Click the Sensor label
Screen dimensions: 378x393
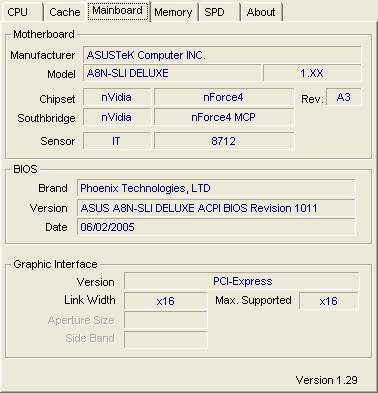pos(58,141)
